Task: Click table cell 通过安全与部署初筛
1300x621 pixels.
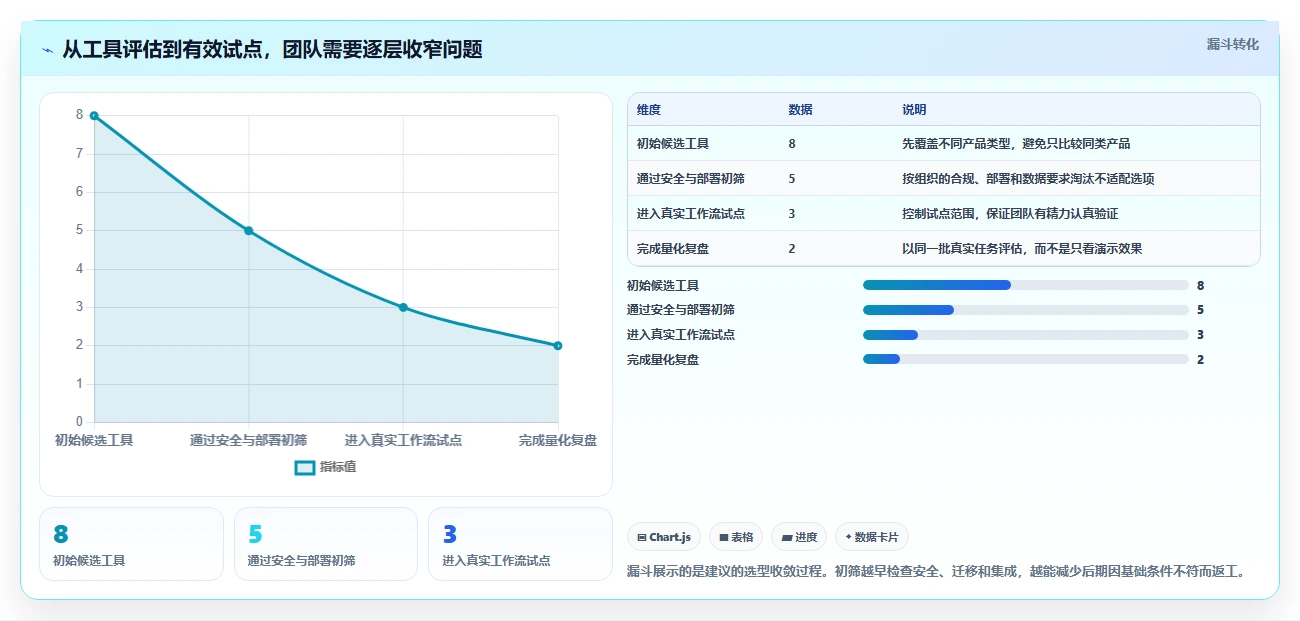Action: [x=691, y=179]
